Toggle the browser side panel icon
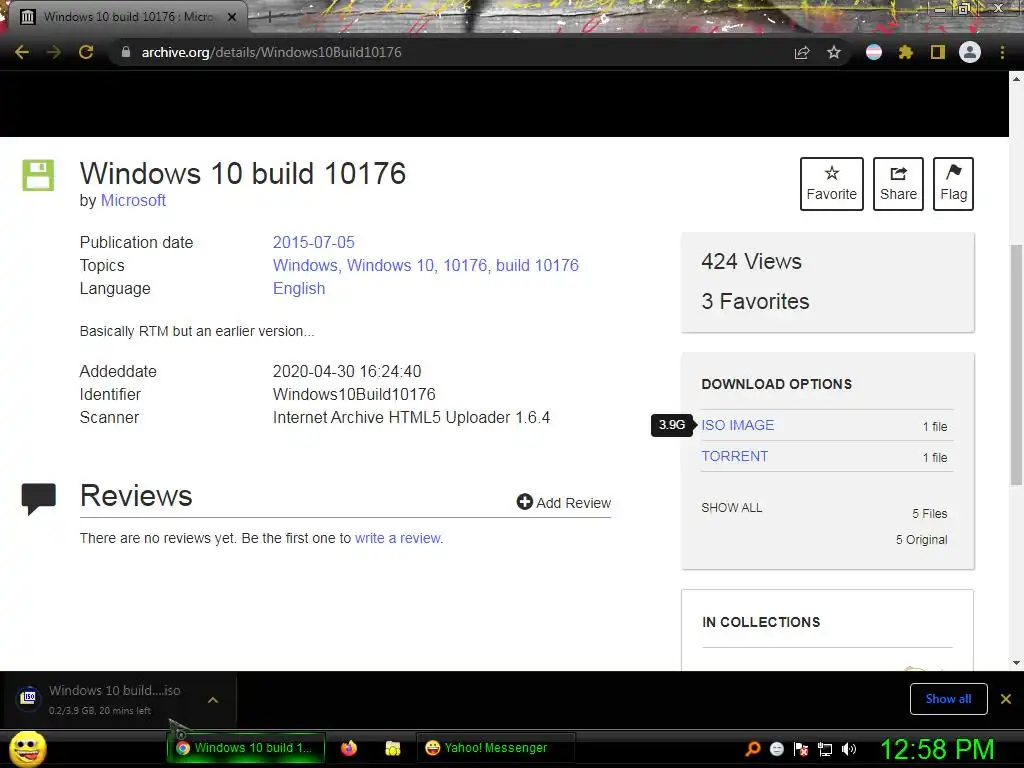The width and height of the screenshot is (1024, 768). point(938,52)
